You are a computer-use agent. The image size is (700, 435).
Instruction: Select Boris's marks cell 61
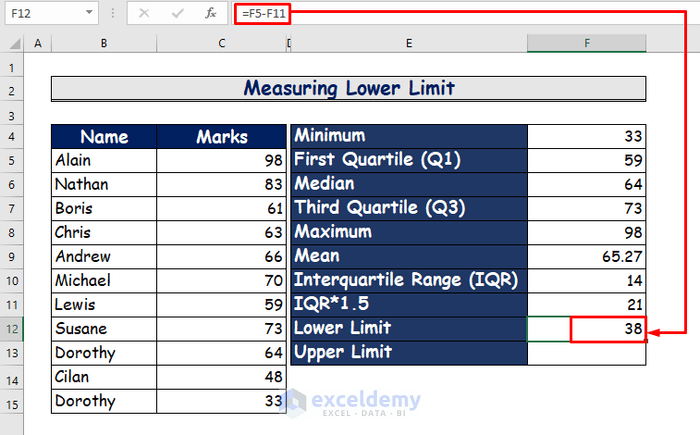click(221, 209)
